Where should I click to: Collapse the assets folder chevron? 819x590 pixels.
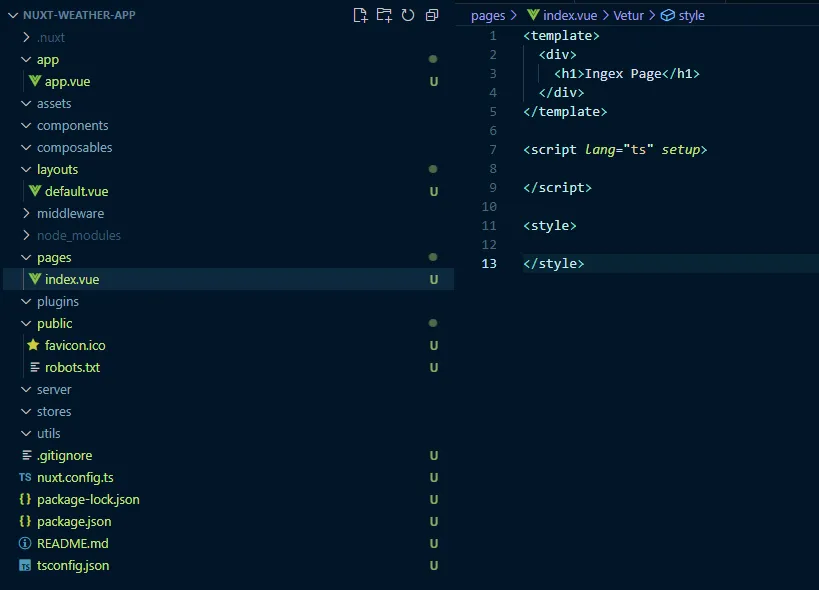[26, 103]
